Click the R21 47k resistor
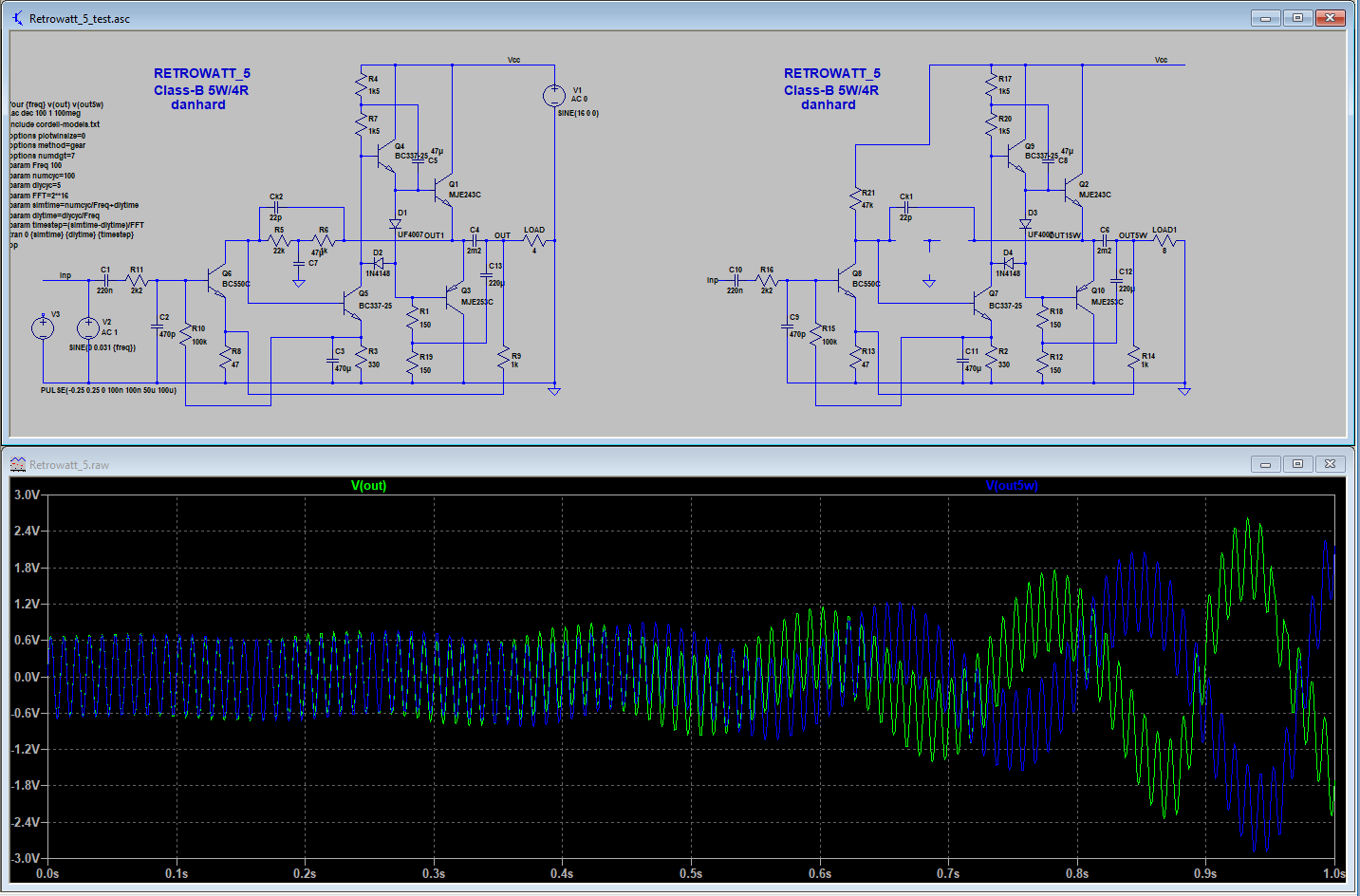This screenshot has width=1360, height=896. [x=855, y=198]
